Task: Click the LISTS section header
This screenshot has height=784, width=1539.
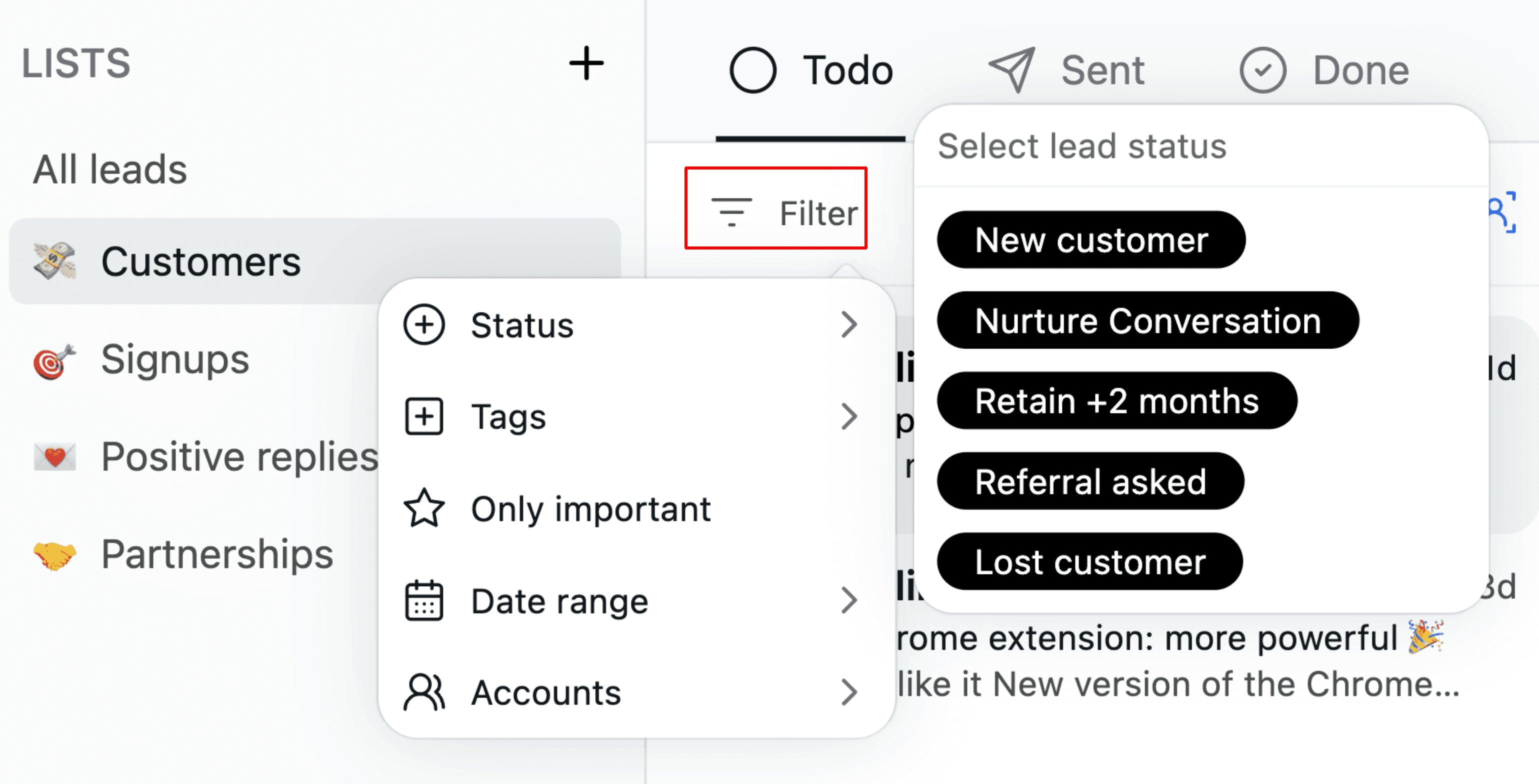Action: coord(76,63)
